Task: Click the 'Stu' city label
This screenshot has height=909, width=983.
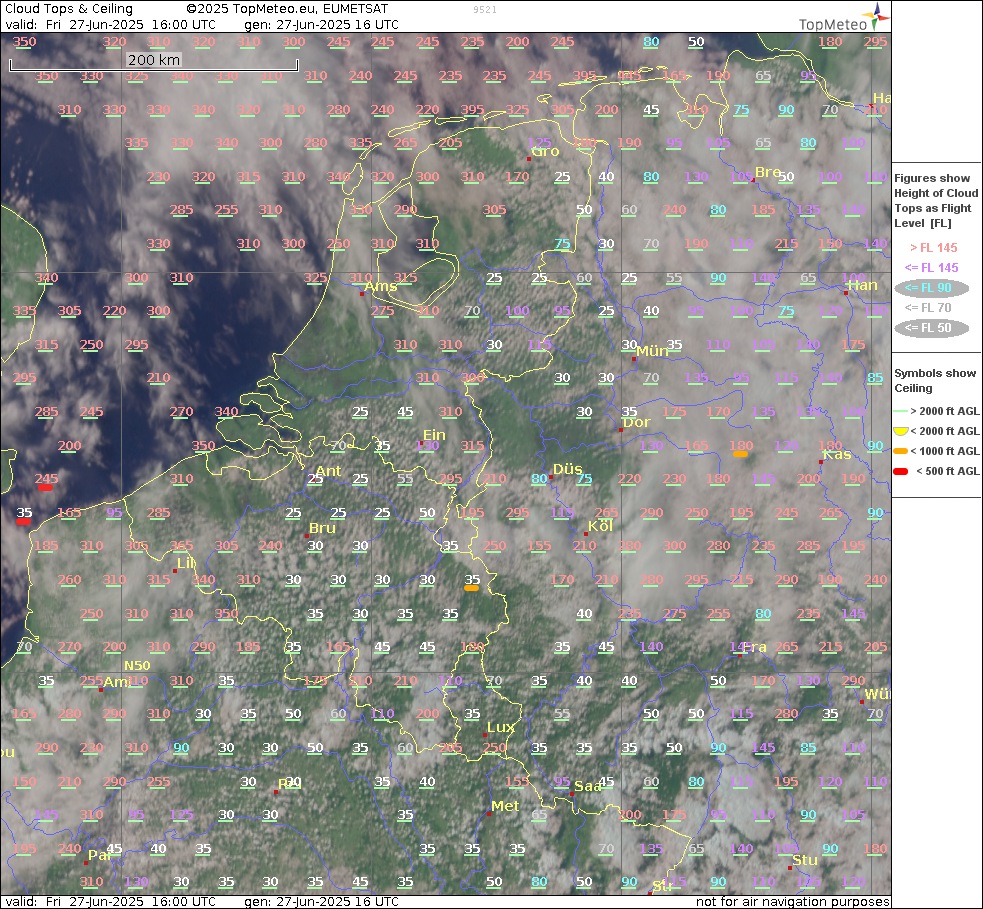Action: click(x=805, y=860)
